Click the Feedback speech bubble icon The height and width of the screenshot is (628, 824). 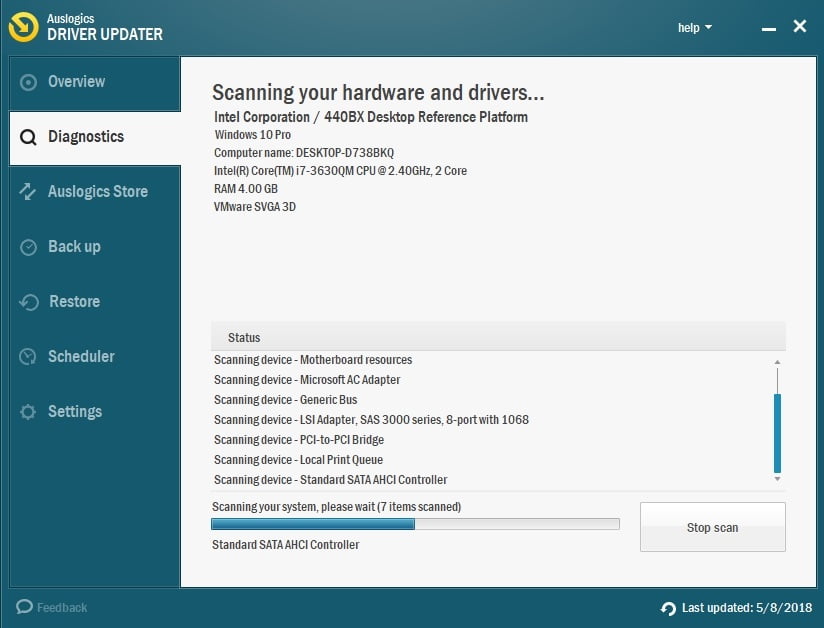pos(24,607)
